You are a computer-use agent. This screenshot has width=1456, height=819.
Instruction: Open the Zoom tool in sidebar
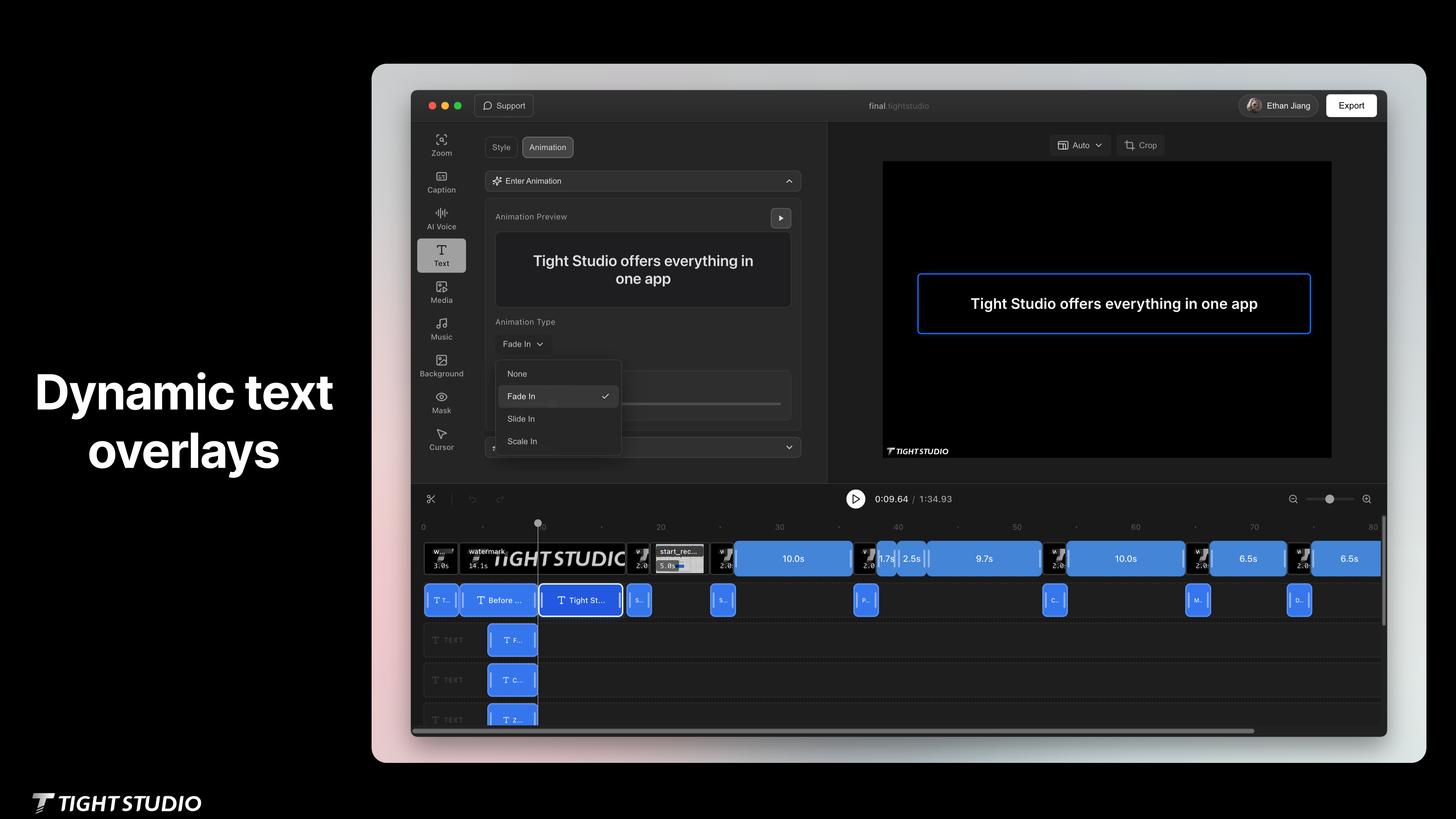tap(441, 145)
